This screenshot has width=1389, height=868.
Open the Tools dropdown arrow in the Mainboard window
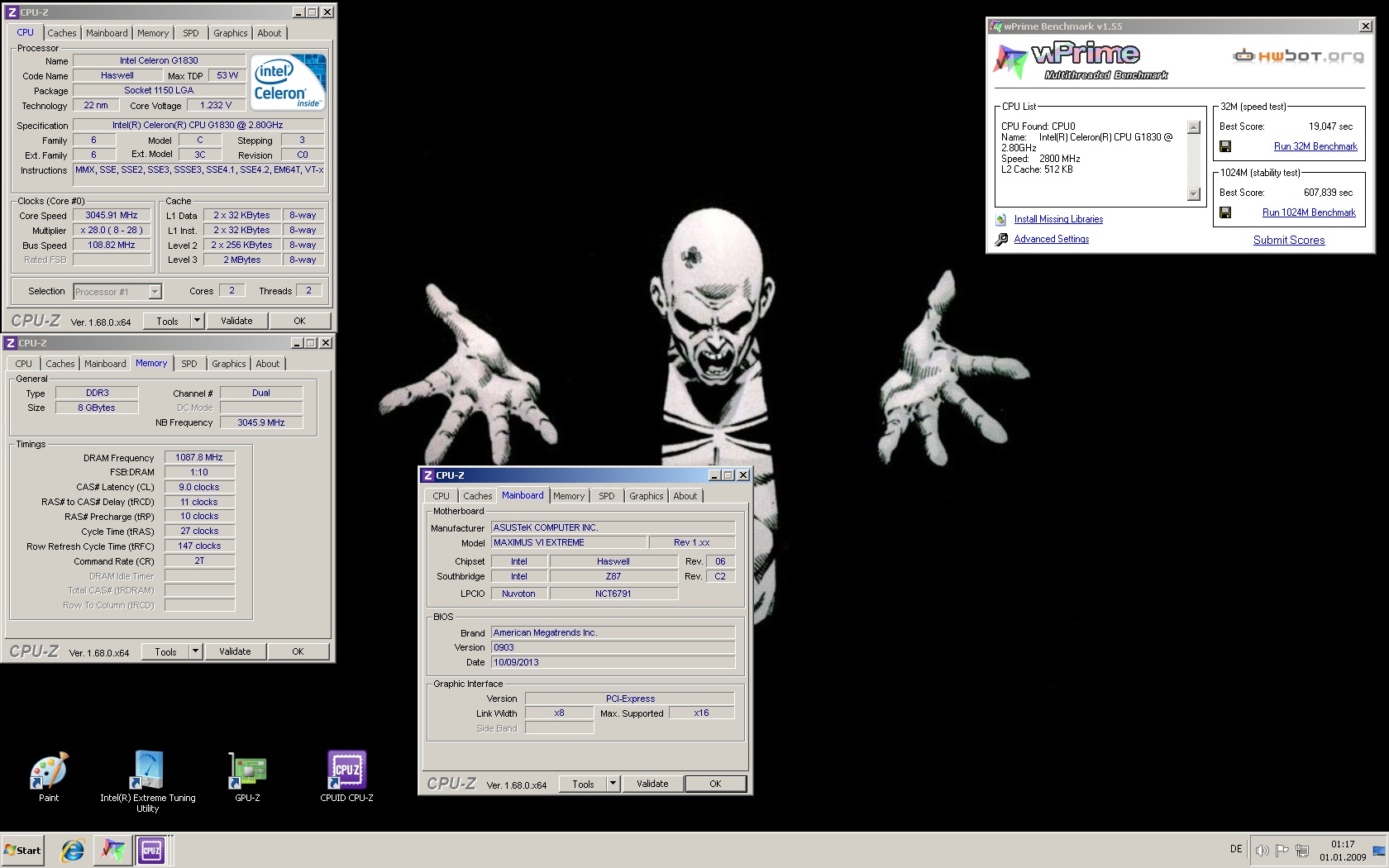point(613,784)
